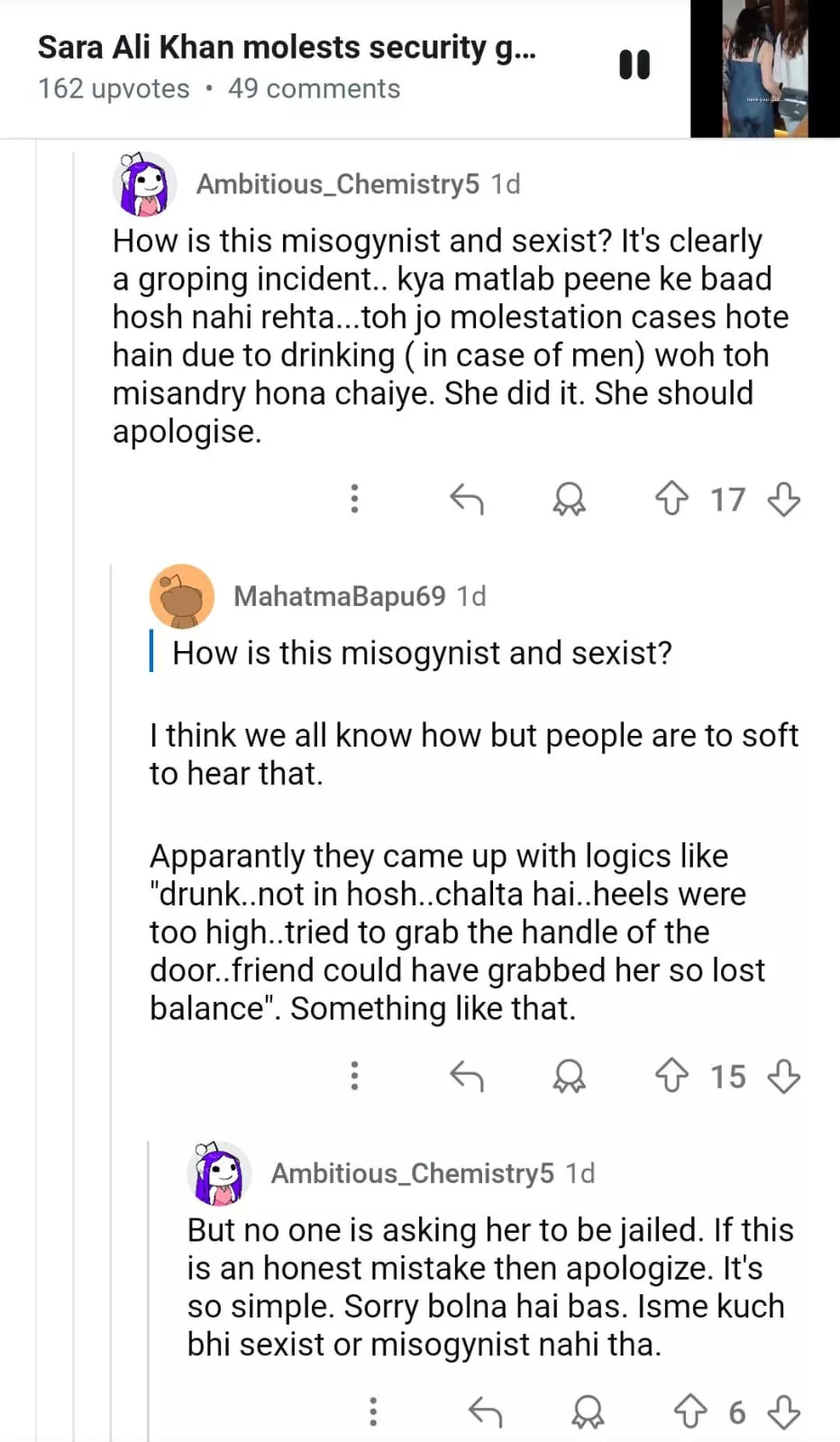Tap MahatmaBapu69's avatar picture
840x1442 pixels.
point(181,596)
